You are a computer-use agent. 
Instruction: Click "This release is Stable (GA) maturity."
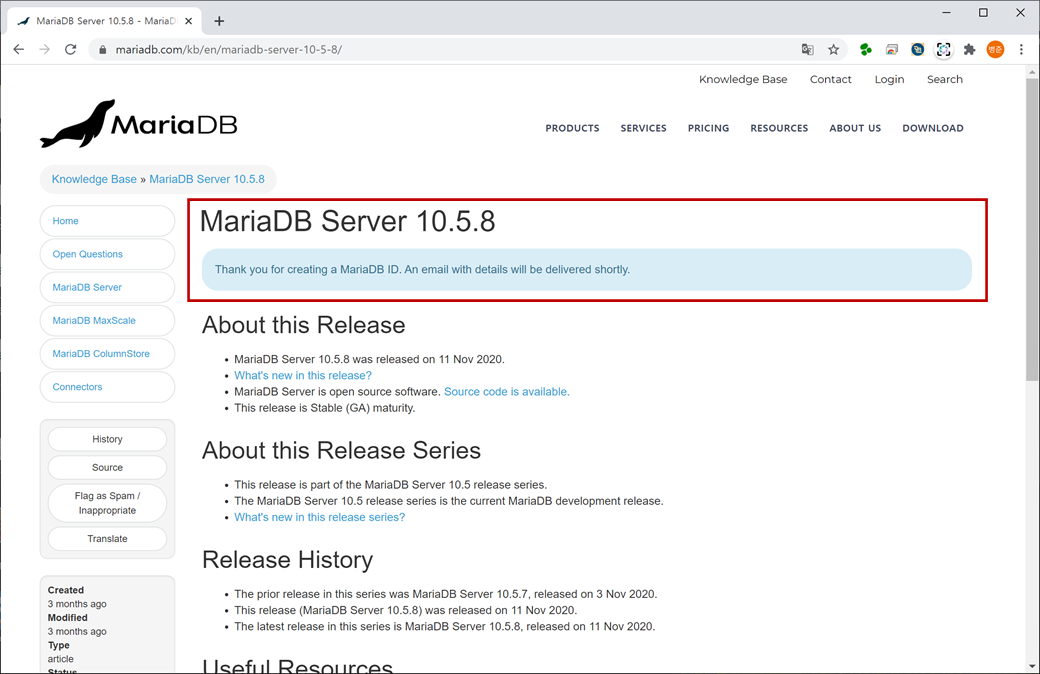[x=324, y=408]
